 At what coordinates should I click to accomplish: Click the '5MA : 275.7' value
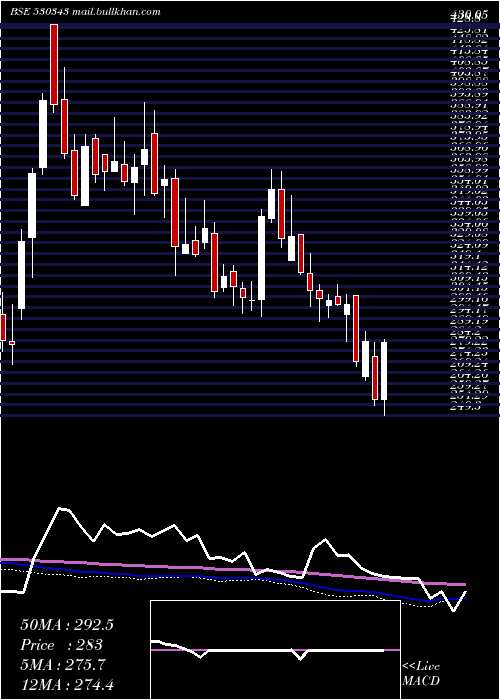pos(63,665)
